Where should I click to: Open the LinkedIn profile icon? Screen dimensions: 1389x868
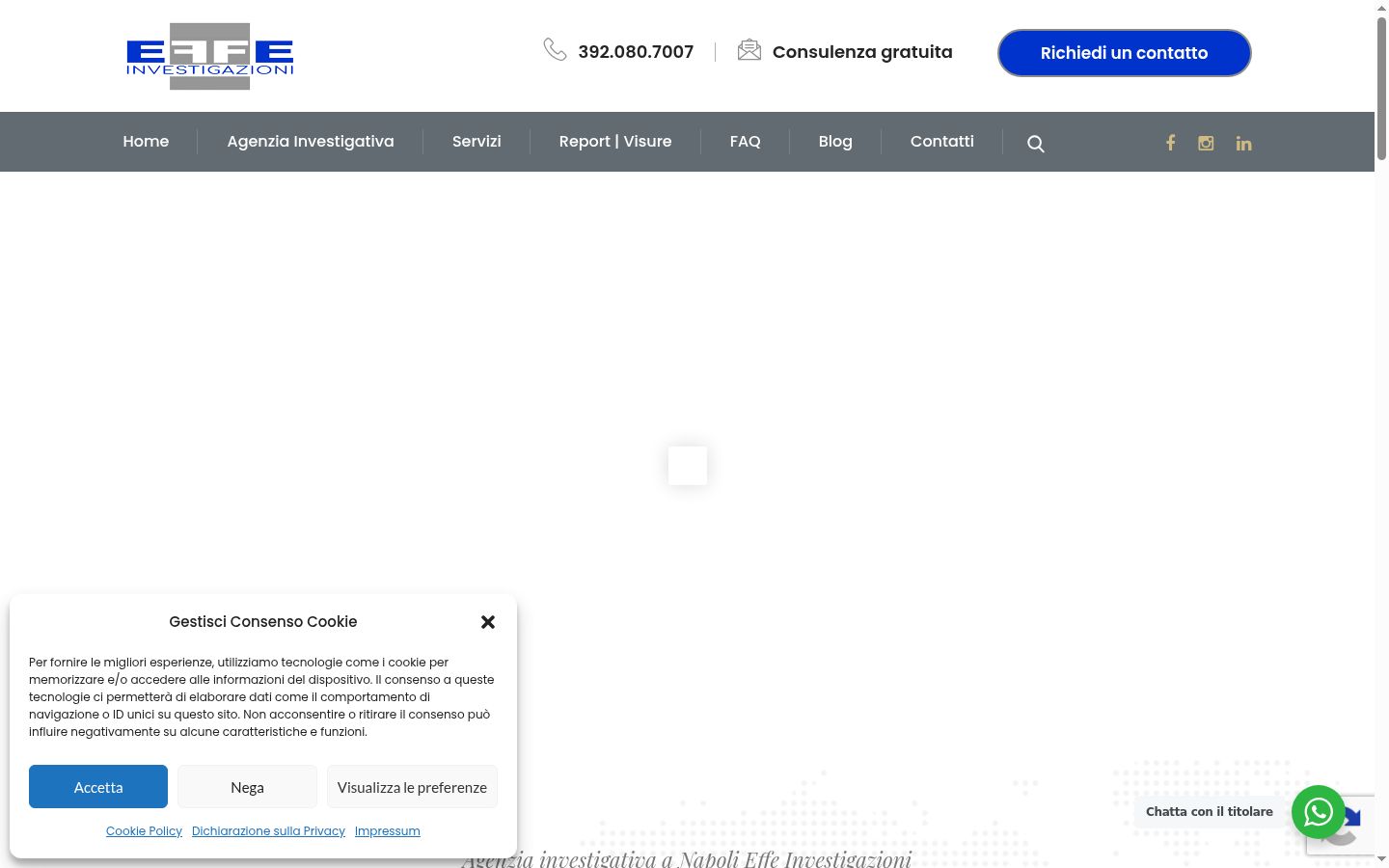click(x=1243, y=143)
